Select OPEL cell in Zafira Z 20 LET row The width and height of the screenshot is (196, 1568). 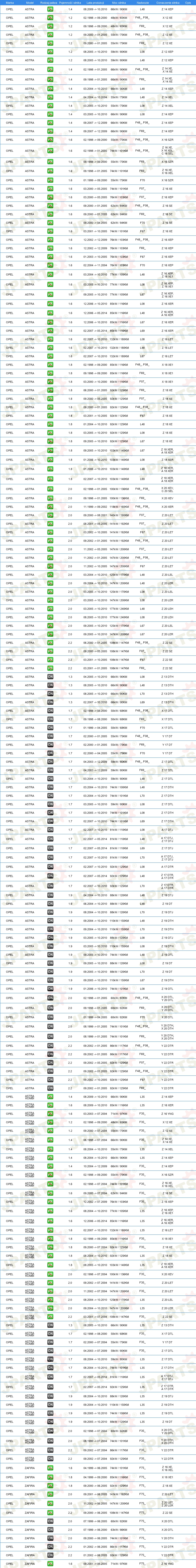click(10, 1494)
